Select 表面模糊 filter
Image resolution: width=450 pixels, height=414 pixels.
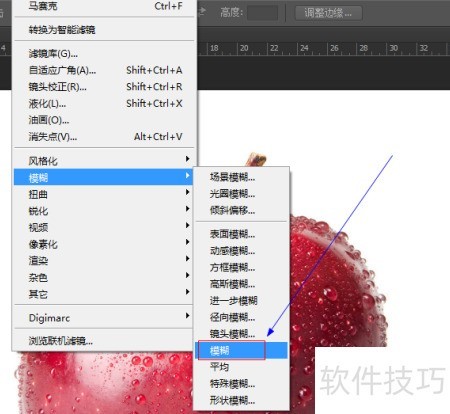pyautogui.click(x=241, y=234)
